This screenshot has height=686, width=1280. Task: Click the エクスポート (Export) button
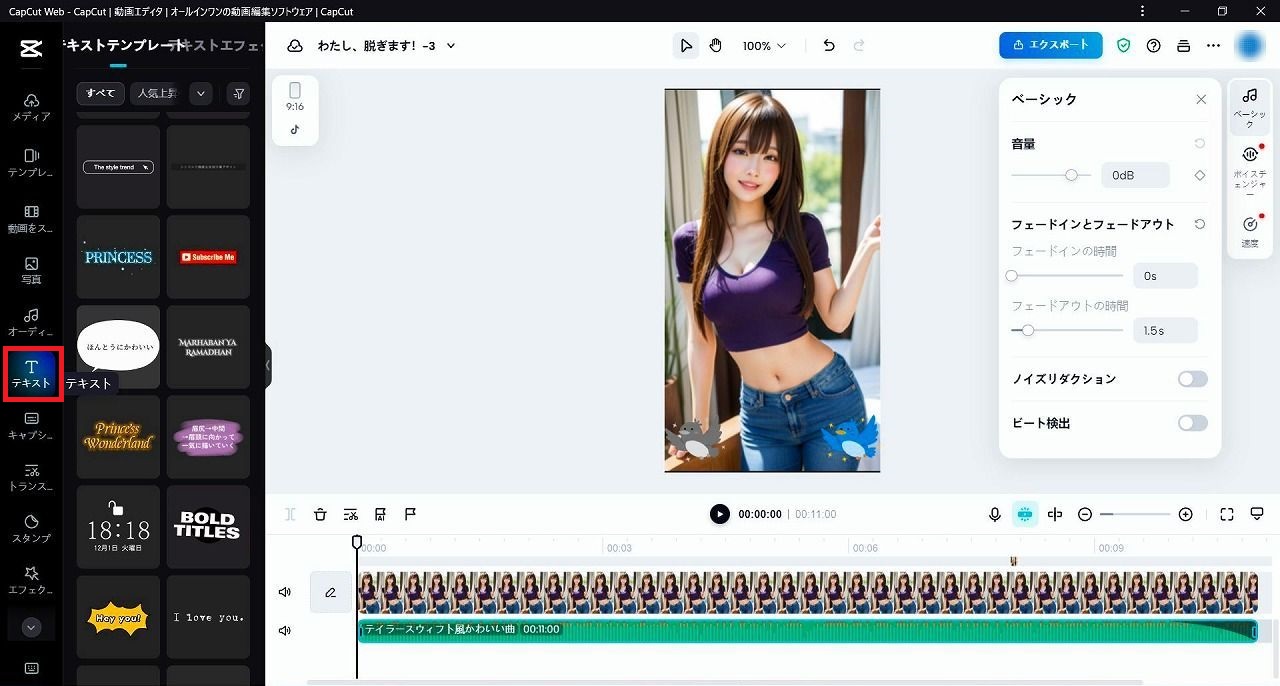coord(1050,45)
